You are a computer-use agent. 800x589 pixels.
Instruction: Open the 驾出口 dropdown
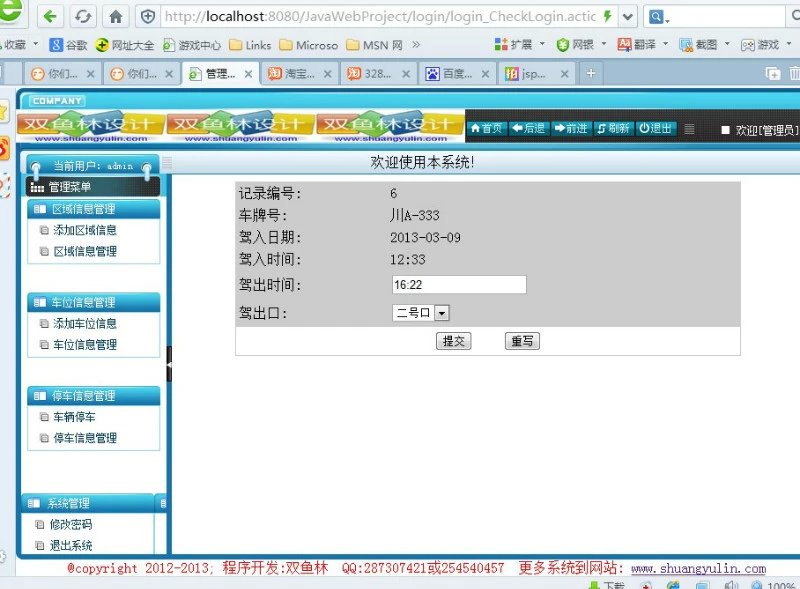(x=420, y=312)
